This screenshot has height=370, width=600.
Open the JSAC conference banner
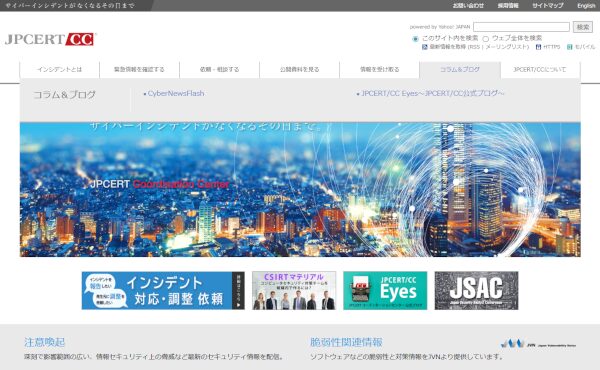tap(476, 290)
